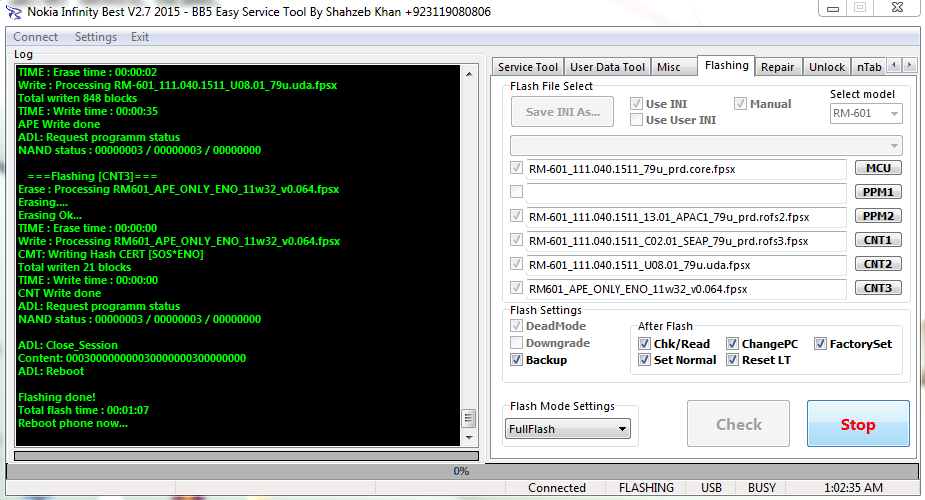The width and height of the screenshot is (925, 500).
Task: Click the RM601_APE_ONLY CNT3 file path field
Action: pos(685,289)
